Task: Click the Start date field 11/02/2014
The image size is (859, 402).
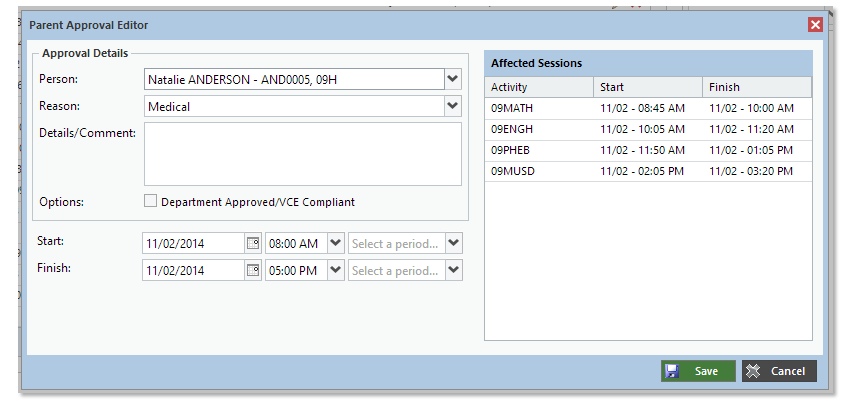Action: click(193, 243)
